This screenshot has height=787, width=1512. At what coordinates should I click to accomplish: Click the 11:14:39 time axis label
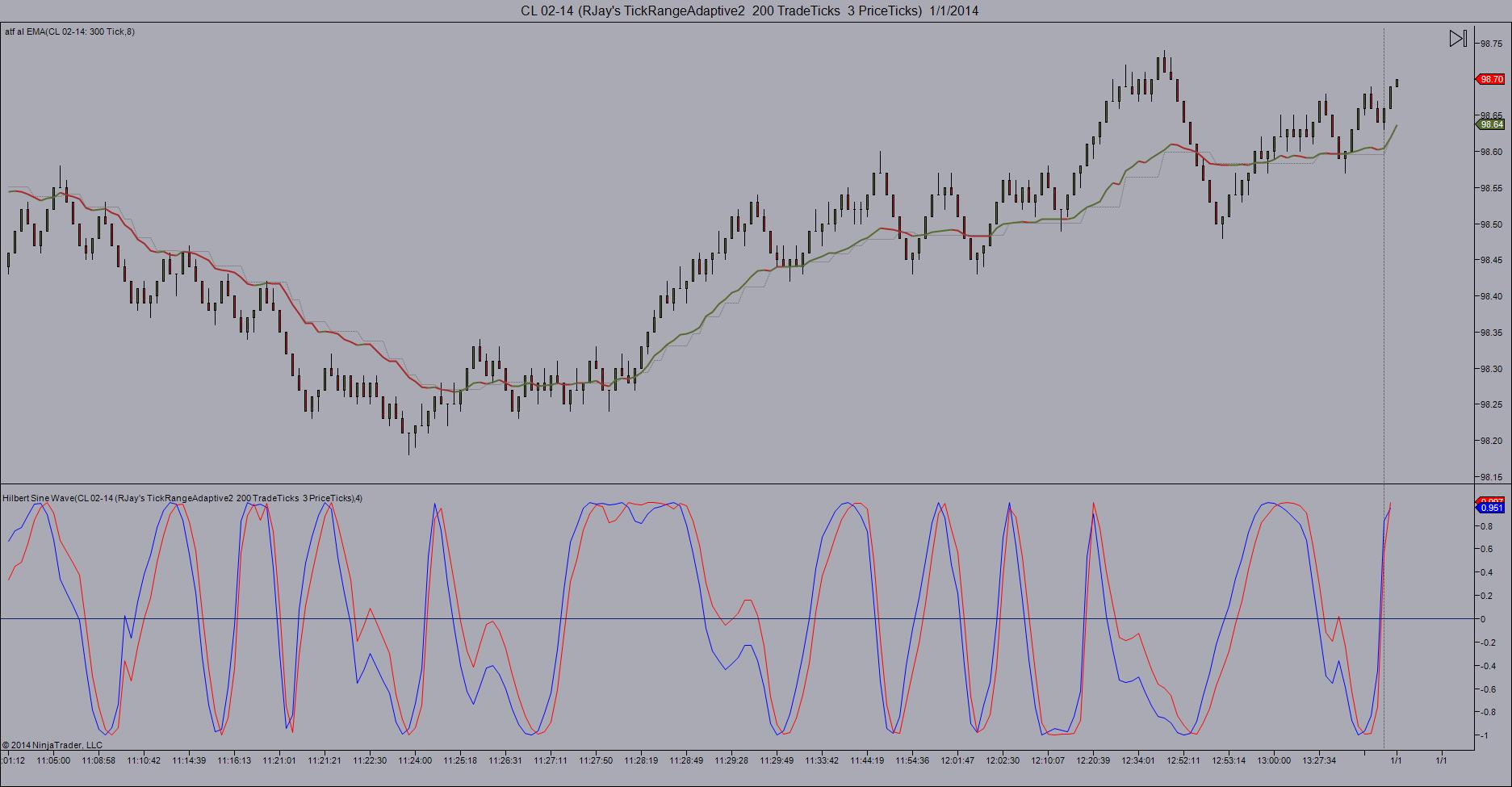point(190,760)
